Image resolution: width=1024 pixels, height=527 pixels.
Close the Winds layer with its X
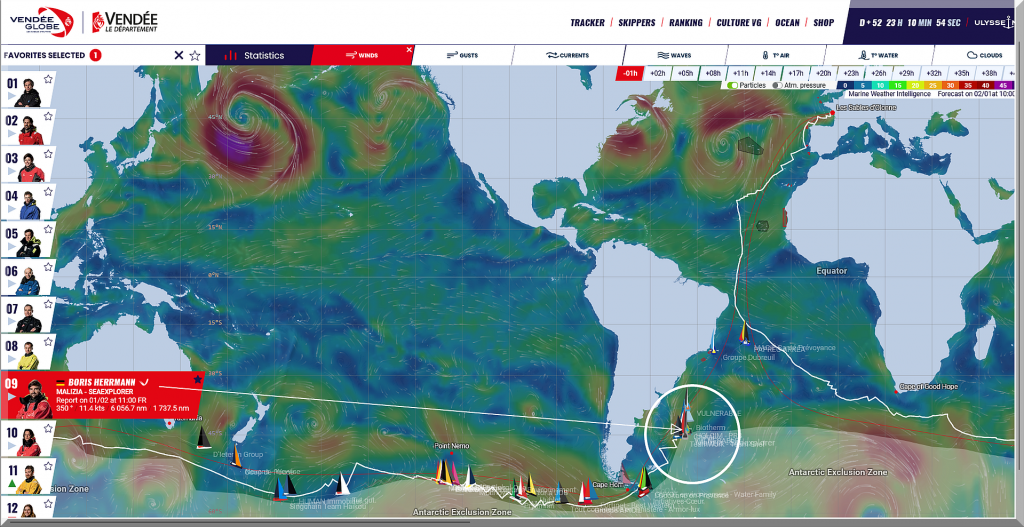click(409, 49)
